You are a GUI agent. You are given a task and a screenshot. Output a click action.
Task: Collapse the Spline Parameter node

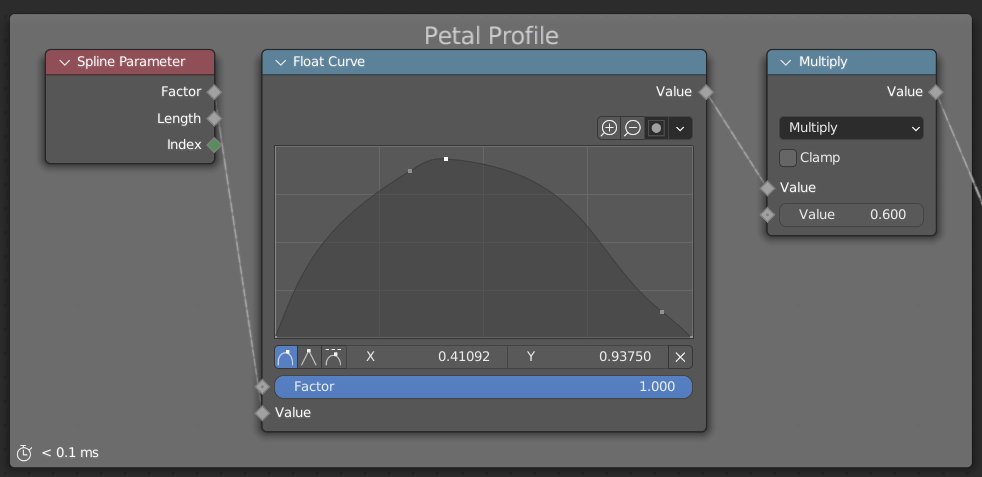pos(64,62)
